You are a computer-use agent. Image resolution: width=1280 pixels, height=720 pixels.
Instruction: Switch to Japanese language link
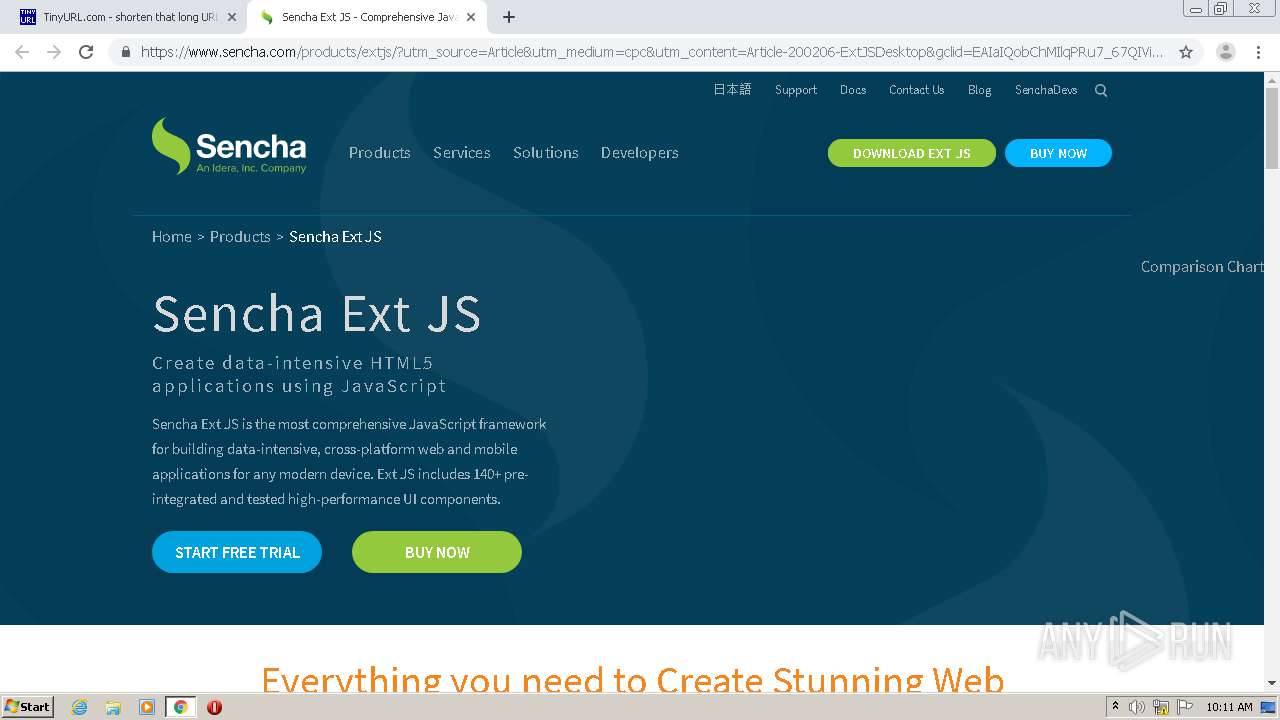pyautogui.click(x=732, y=90)
